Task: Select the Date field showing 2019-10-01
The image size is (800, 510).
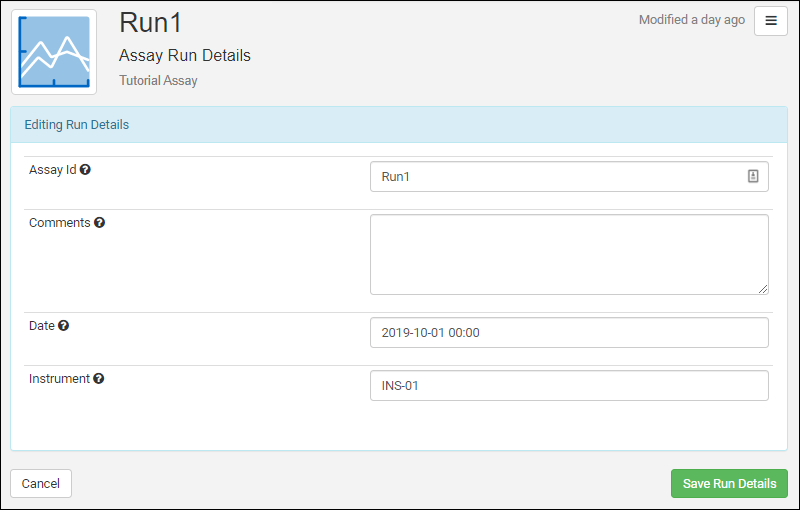Action: pyautogui.click(x=568, y=333)
